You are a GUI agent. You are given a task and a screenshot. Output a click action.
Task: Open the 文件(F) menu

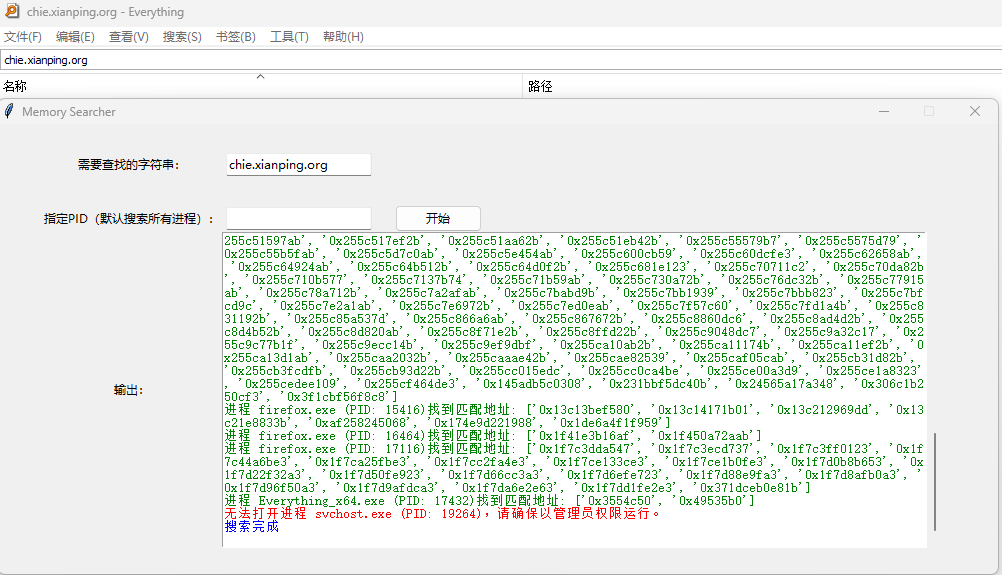[x=23, y=37]
